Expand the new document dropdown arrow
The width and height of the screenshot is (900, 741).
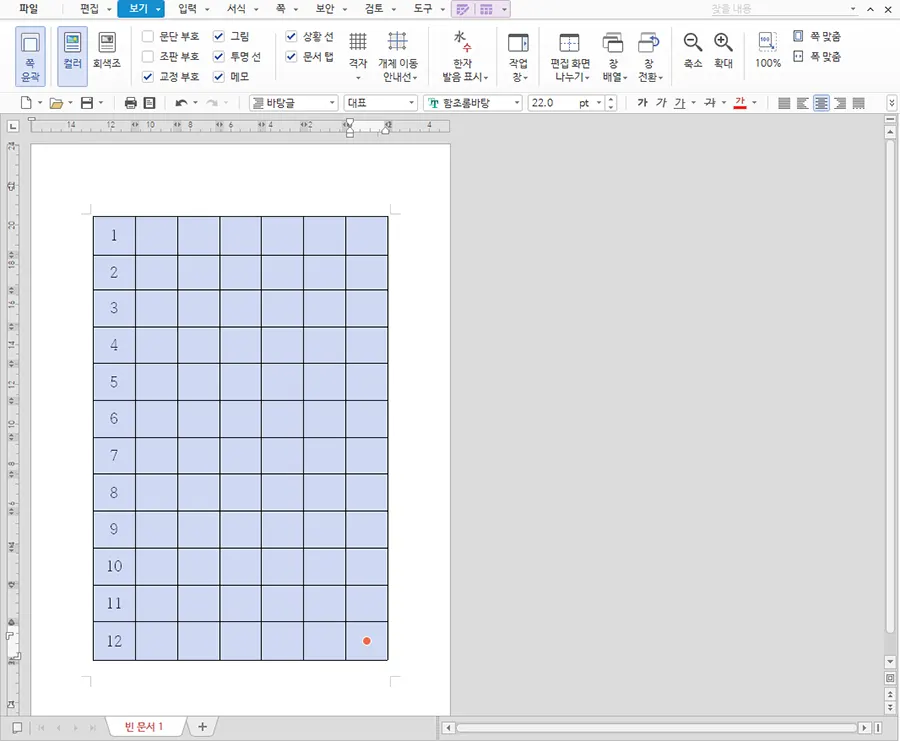coord(40,103)
